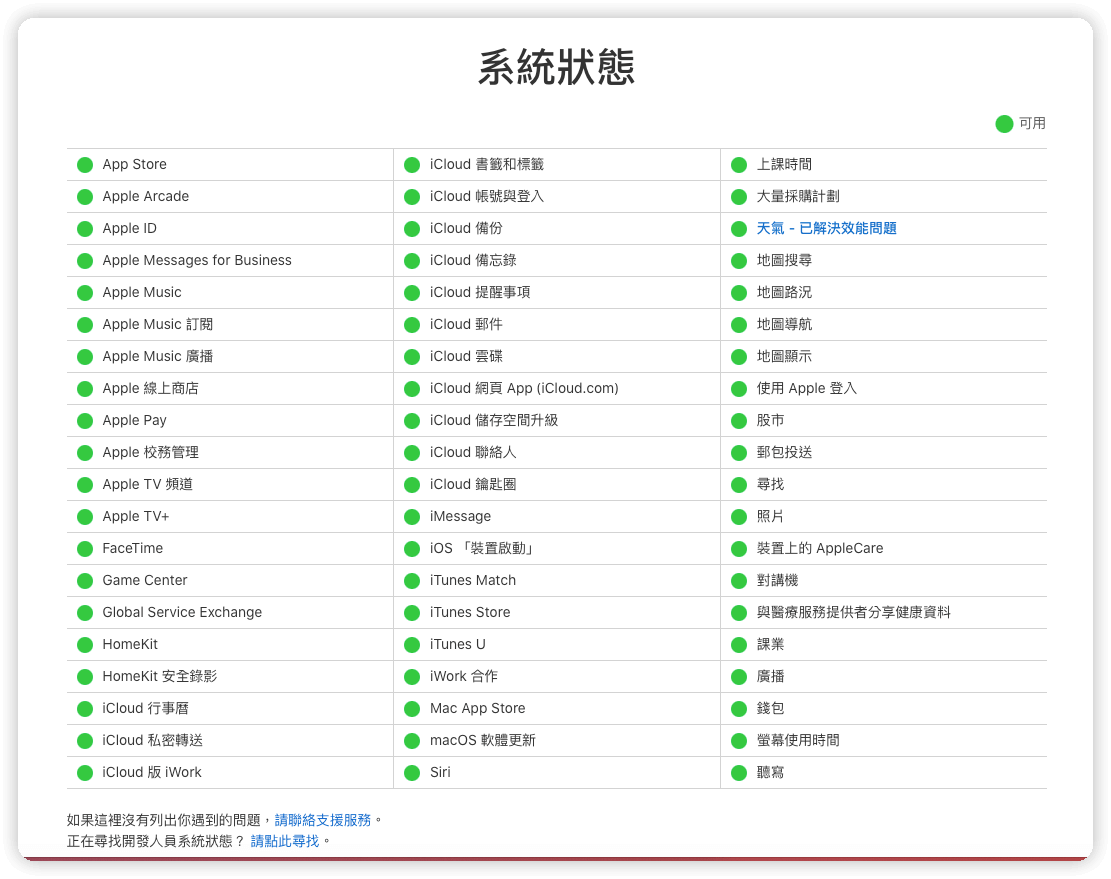Click the iCloud 儲存空間升級 label
The height and width of the screenshot is (879, 1111).
click(x=494, y=420)
